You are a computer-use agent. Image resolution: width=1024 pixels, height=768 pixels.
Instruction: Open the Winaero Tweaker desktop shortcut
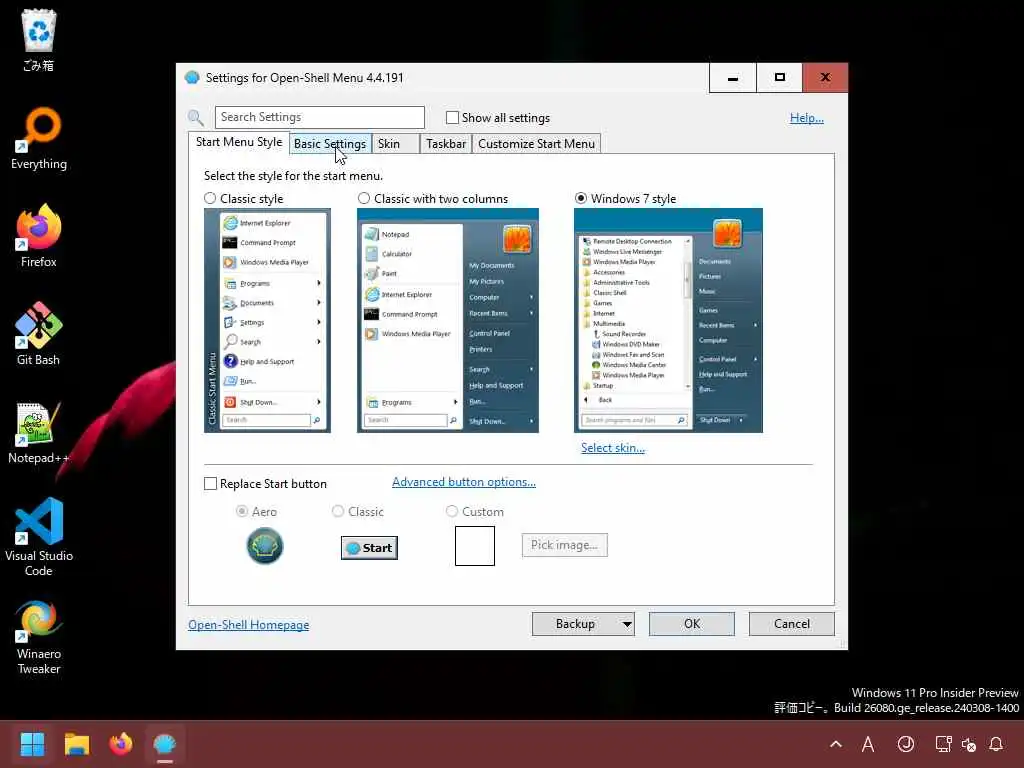[x=39, y=637]
